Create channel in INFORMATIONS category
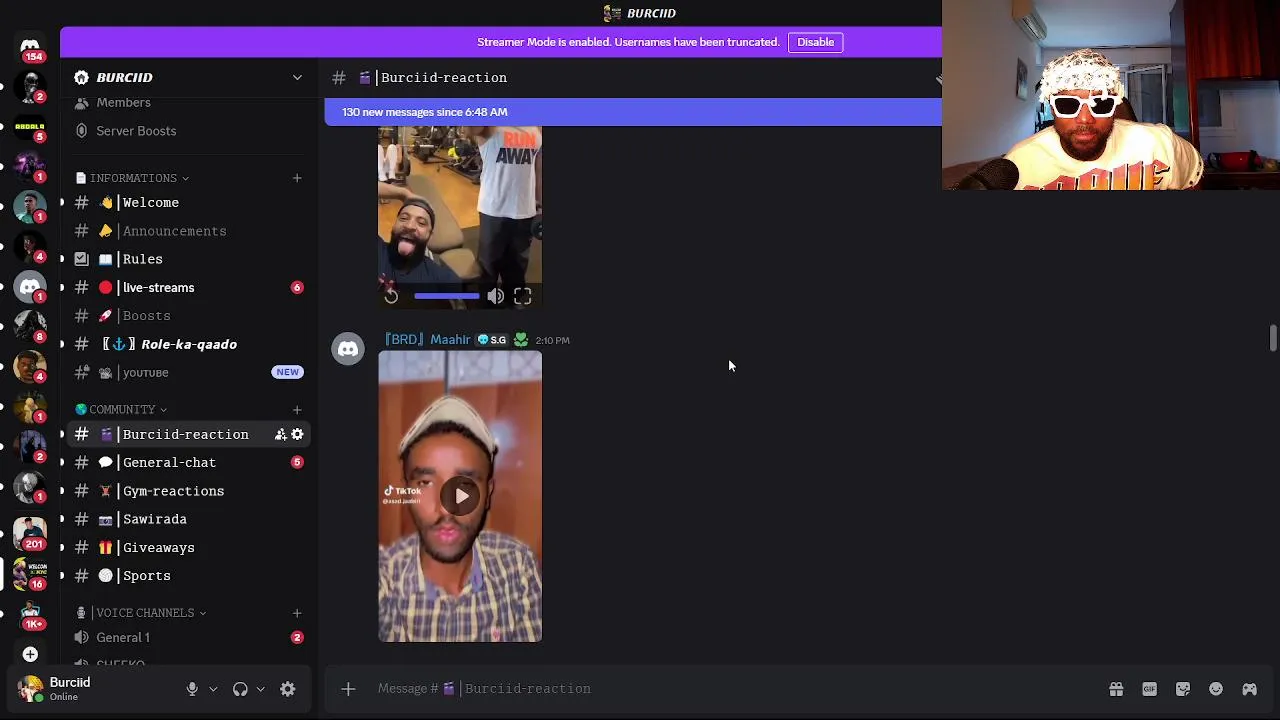 (x=297, y=178)
